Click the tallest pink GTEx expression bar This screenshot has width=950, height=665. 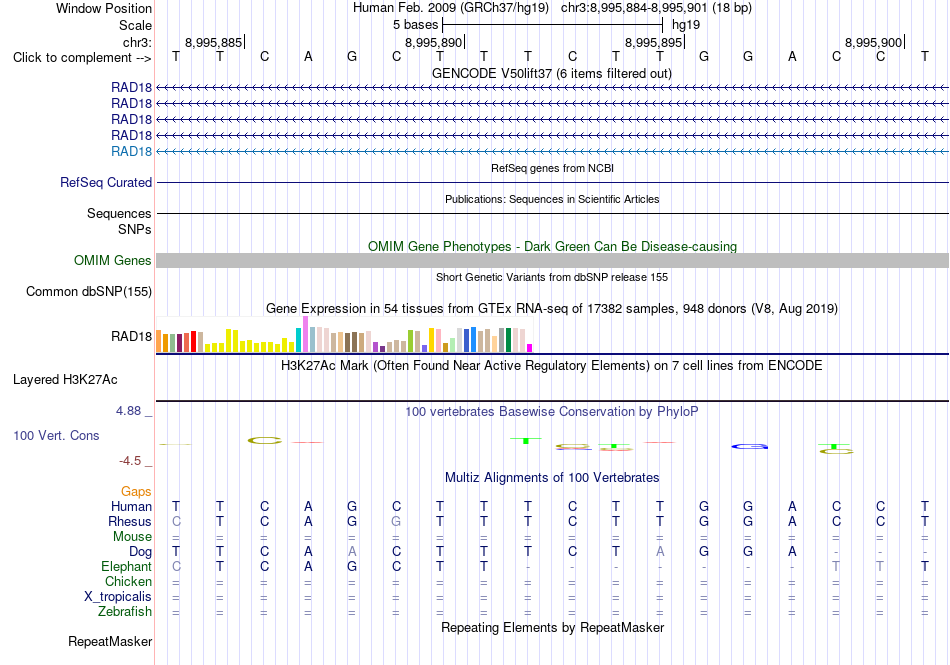(x=305, y=334)
